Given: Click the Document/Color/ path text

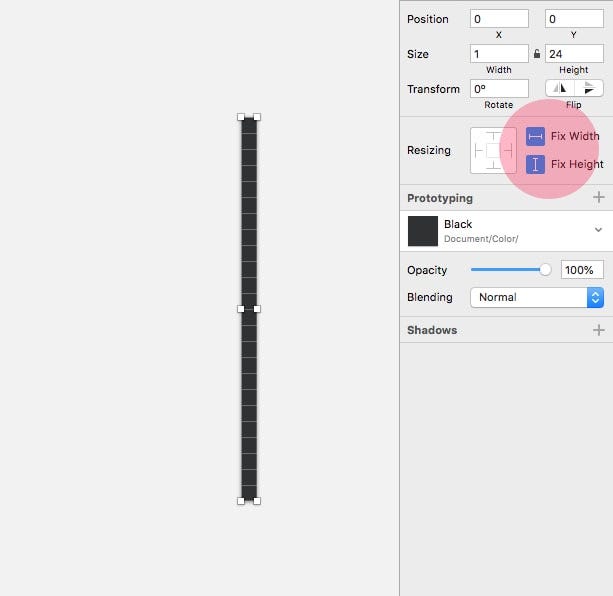Looking at the screenshot, I should tap(481, 239).
